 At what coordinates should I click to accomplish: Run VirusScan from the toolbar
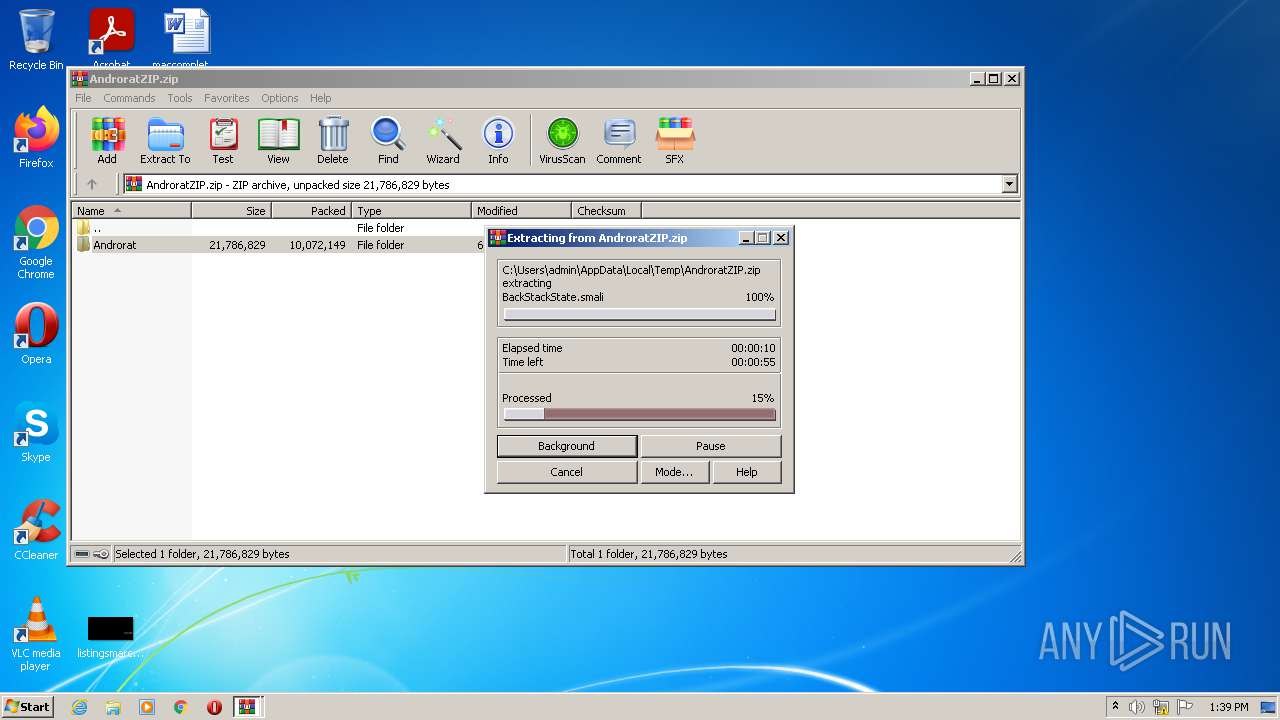562,140
